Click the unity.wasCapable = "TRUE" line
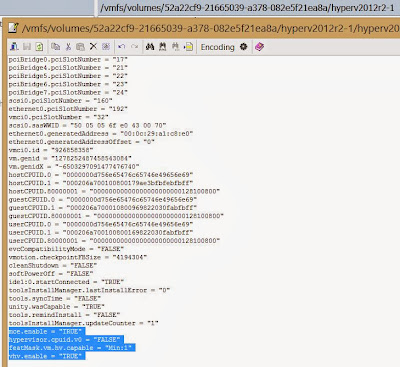Screen dimensions: 400x367 pos(56,307)
